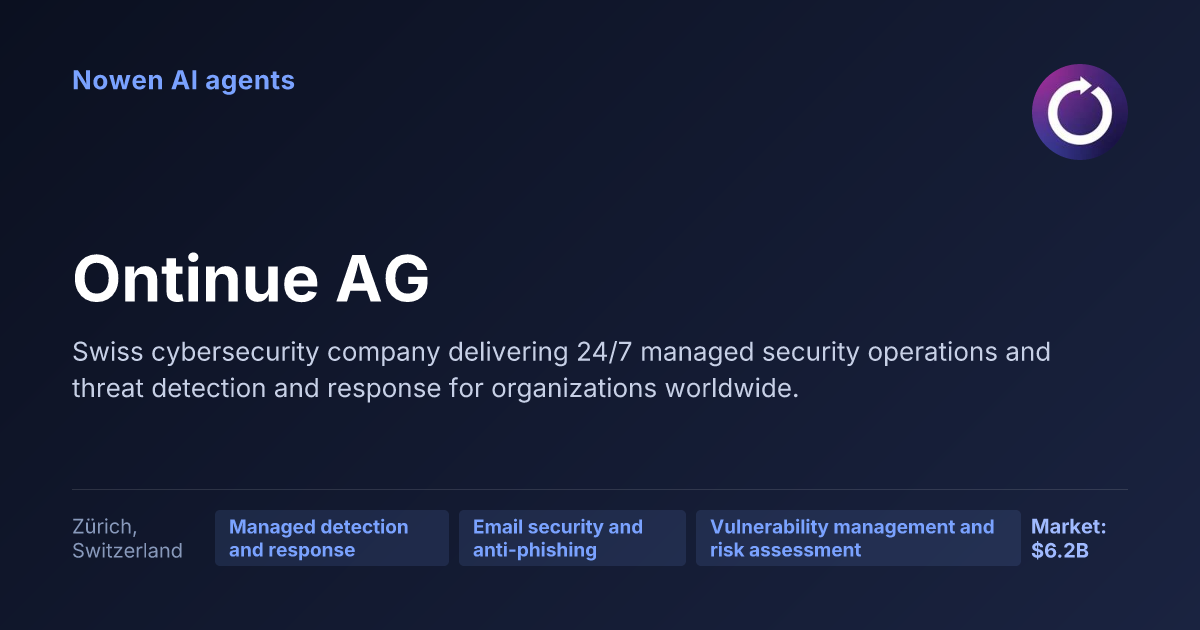
Task: Click the Managed detection and response tag
Action: point(332,538)
